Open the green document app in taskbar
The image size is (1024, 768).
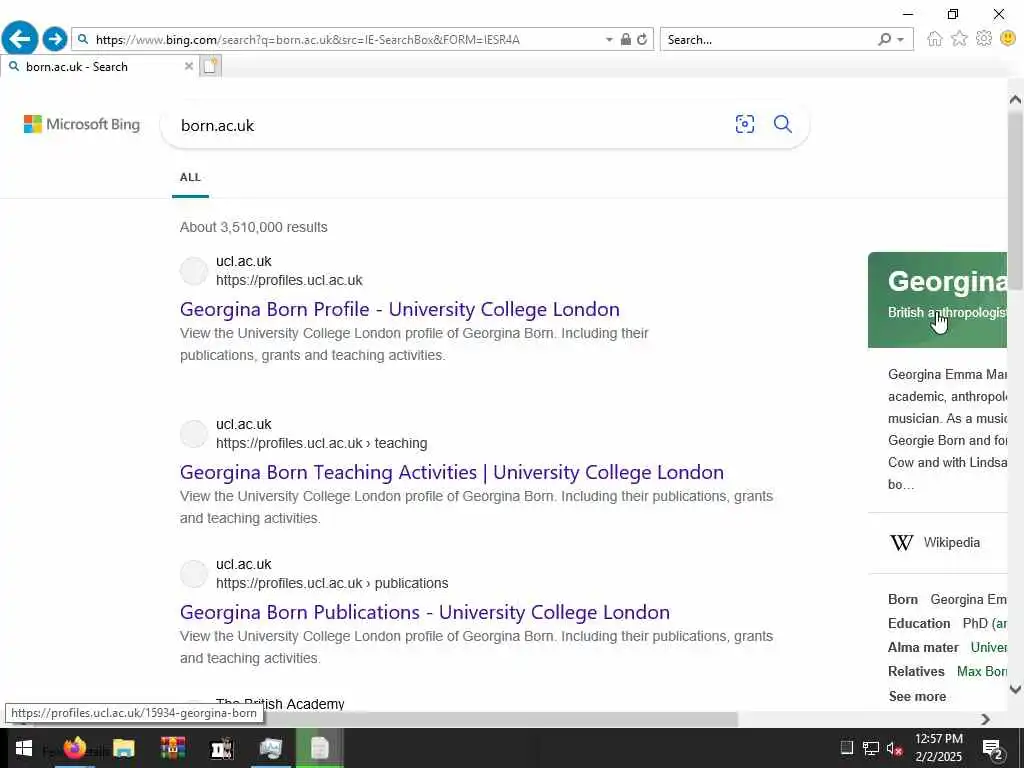pyautogui.click(x=319, y=748)
